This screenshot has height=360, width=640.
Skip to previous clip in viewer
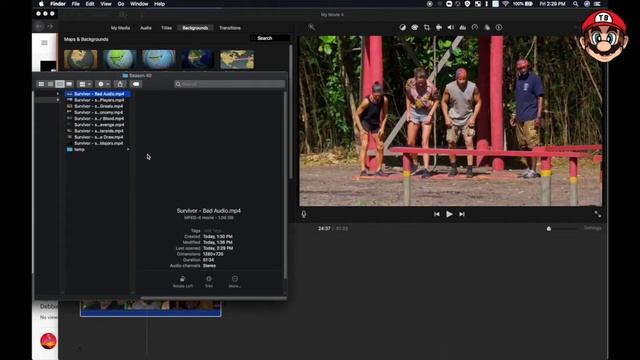(x=437, y=214)
